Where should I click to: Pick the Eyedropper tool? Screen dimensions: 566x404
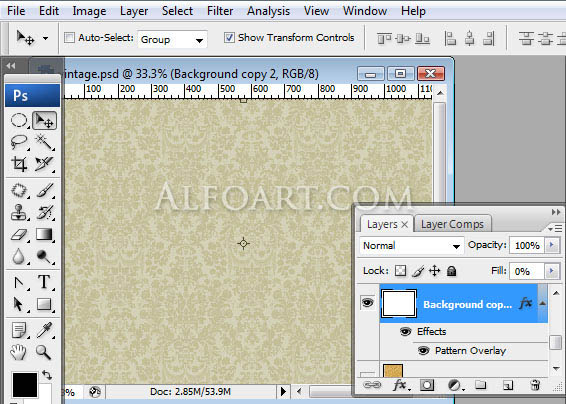pos(44,330)
